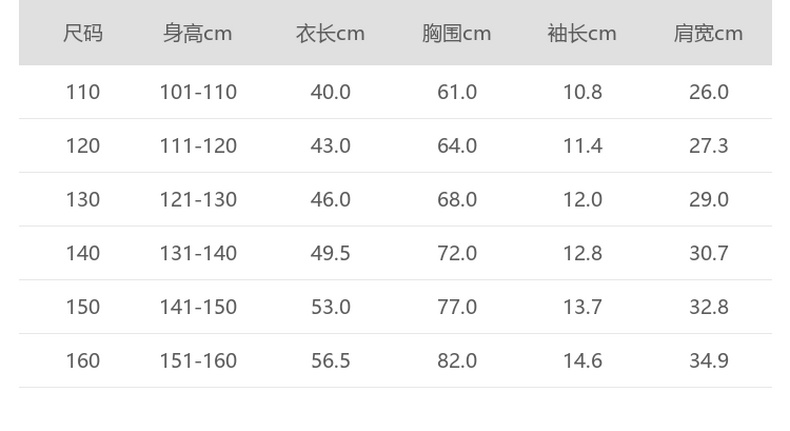This screenshot has height=431, width=790.
Task: Click the 胸围cm column header
Action: pos(456,33)
